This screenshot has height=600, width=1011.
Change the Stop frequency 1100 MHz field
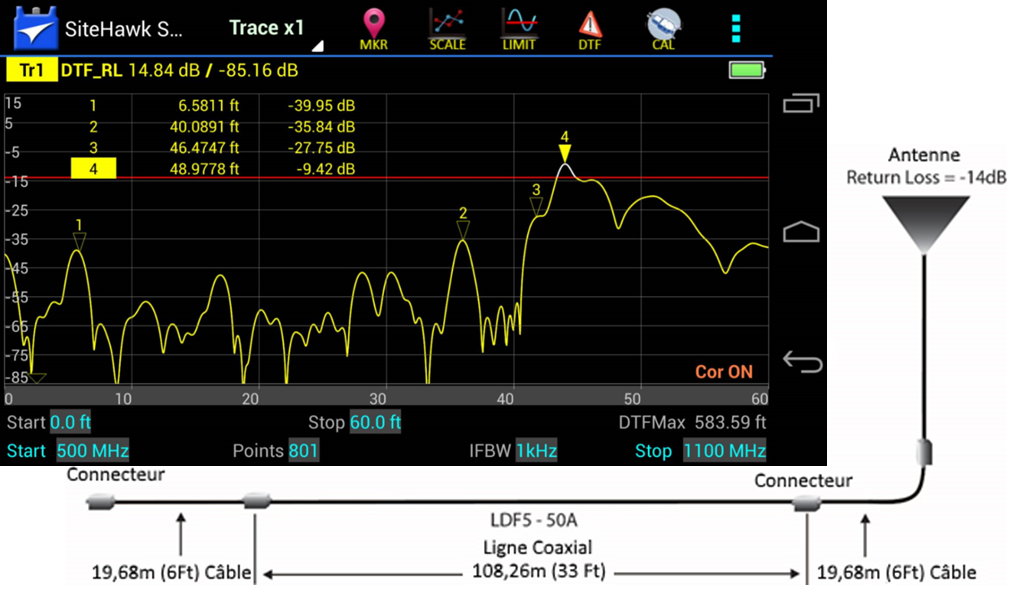[x=725, y=451]
